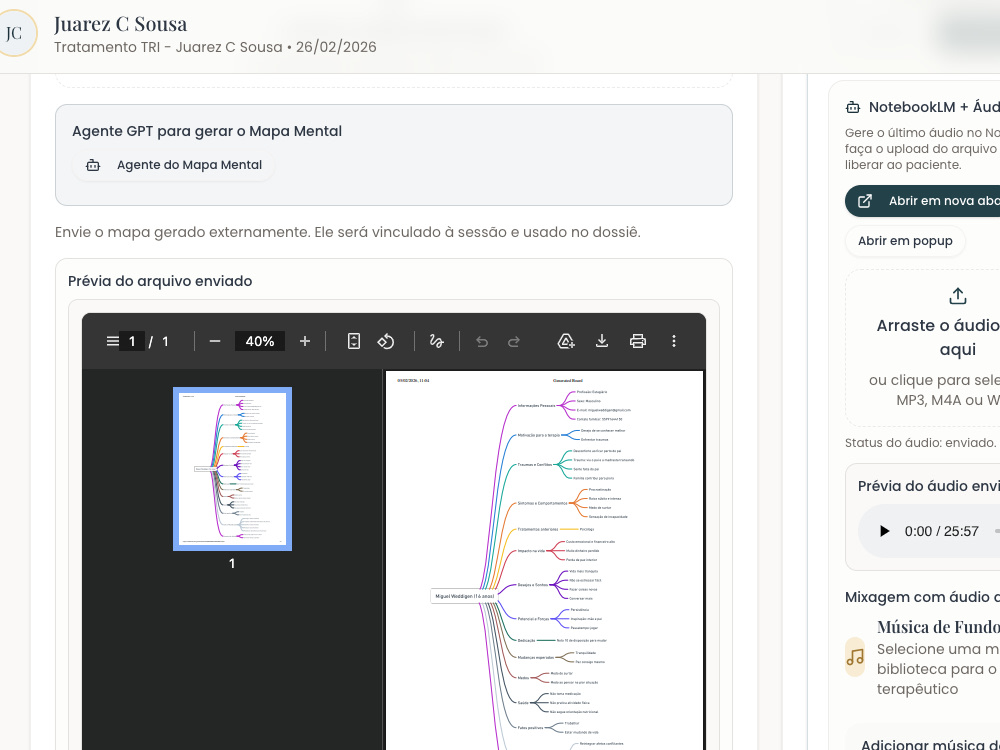Click the external link icon on Abrir em nova aba

coord(865,201)
